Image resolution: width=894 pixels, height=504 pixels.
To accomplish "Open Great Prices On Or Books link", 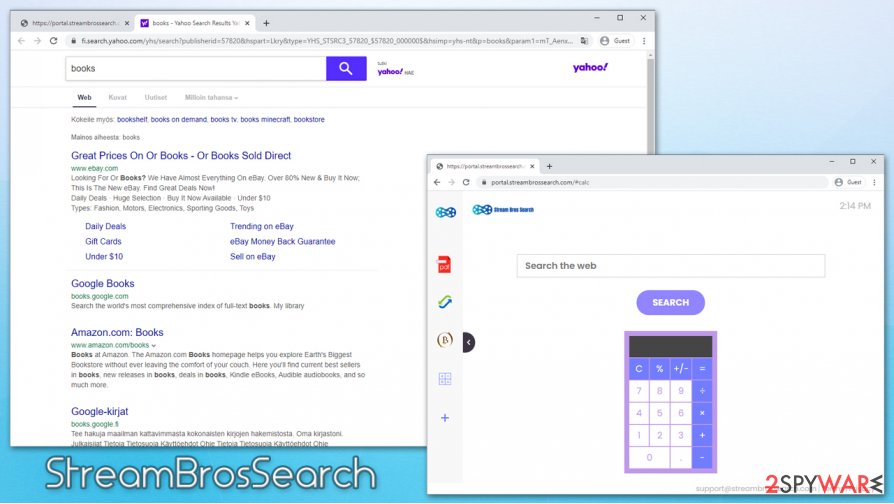I will [x=181, y=156].
